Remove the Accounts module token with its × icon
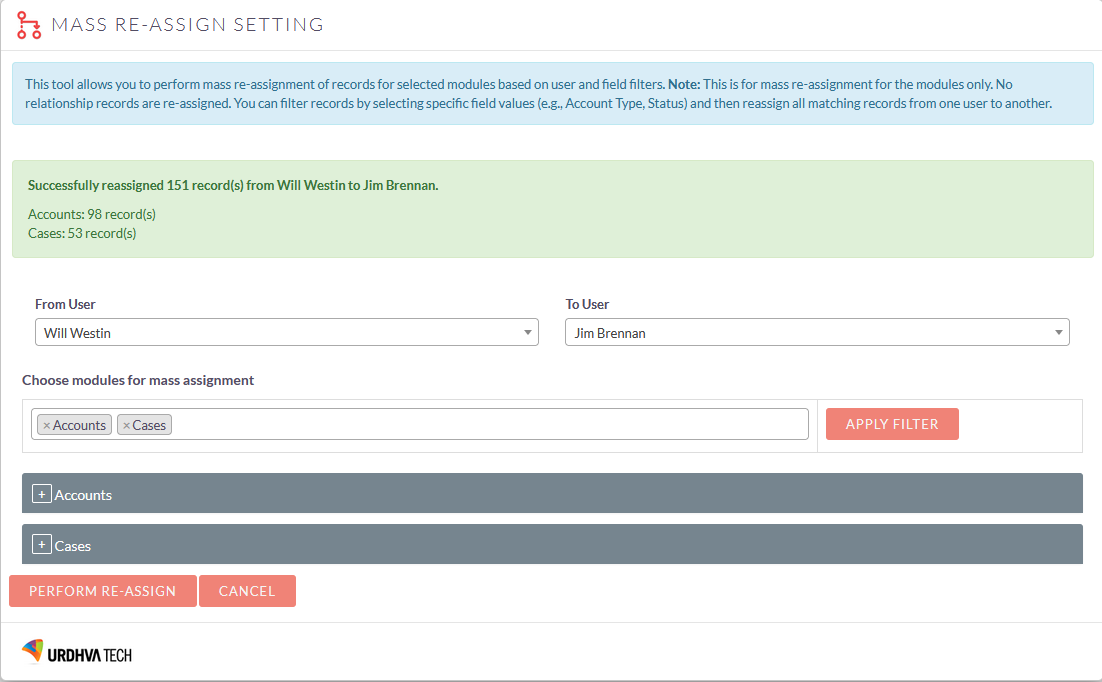Image resolution: width=1102 pixels, height=682 pixels. point(46,424)
